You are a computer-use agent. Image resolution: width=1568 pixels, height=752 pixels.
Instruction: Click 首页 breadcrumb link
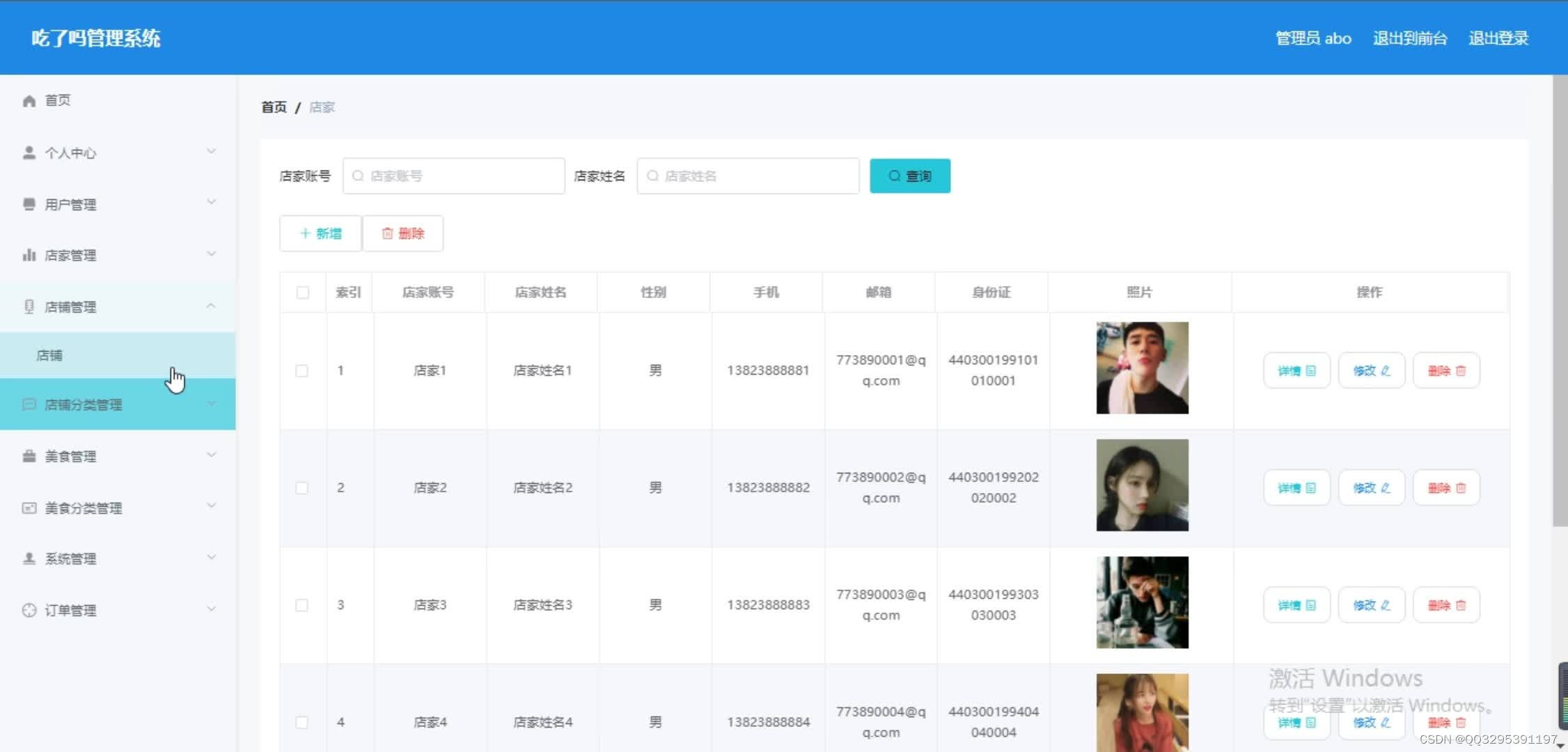(274, 107)
